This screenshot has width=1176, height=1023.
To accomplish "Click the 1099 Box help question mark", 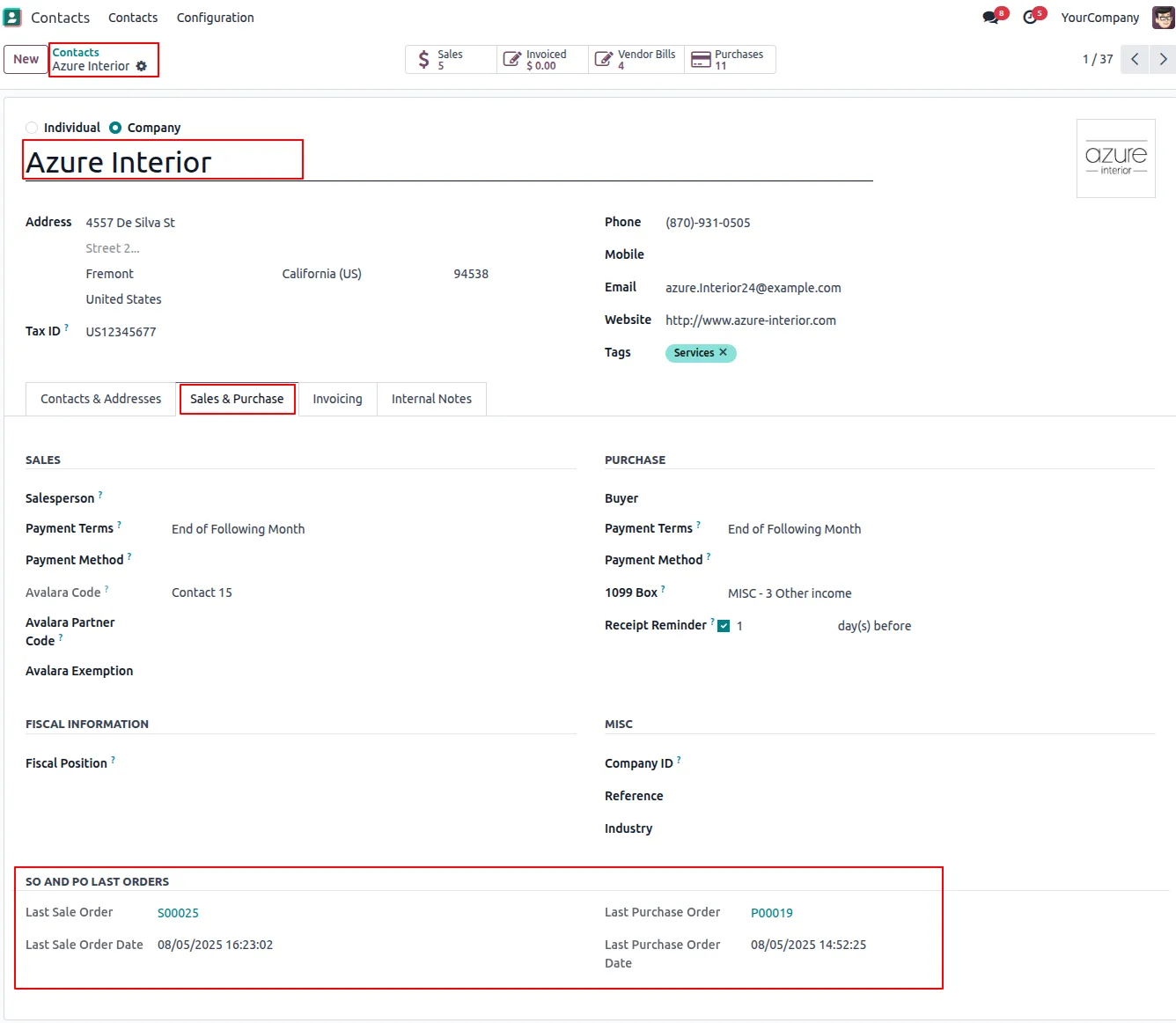I will 663,589.
